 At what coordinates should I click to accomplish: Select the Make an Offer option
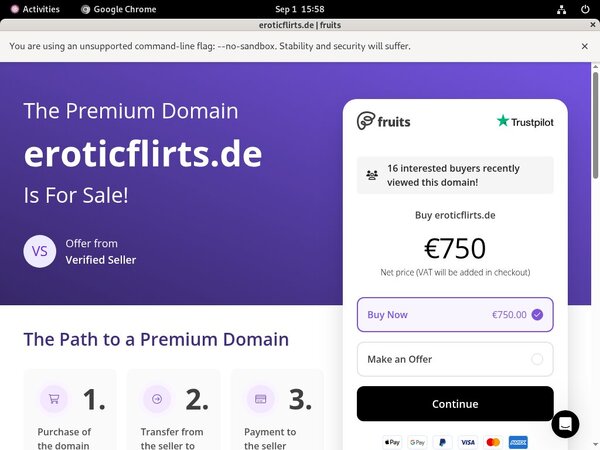[455, 359]
